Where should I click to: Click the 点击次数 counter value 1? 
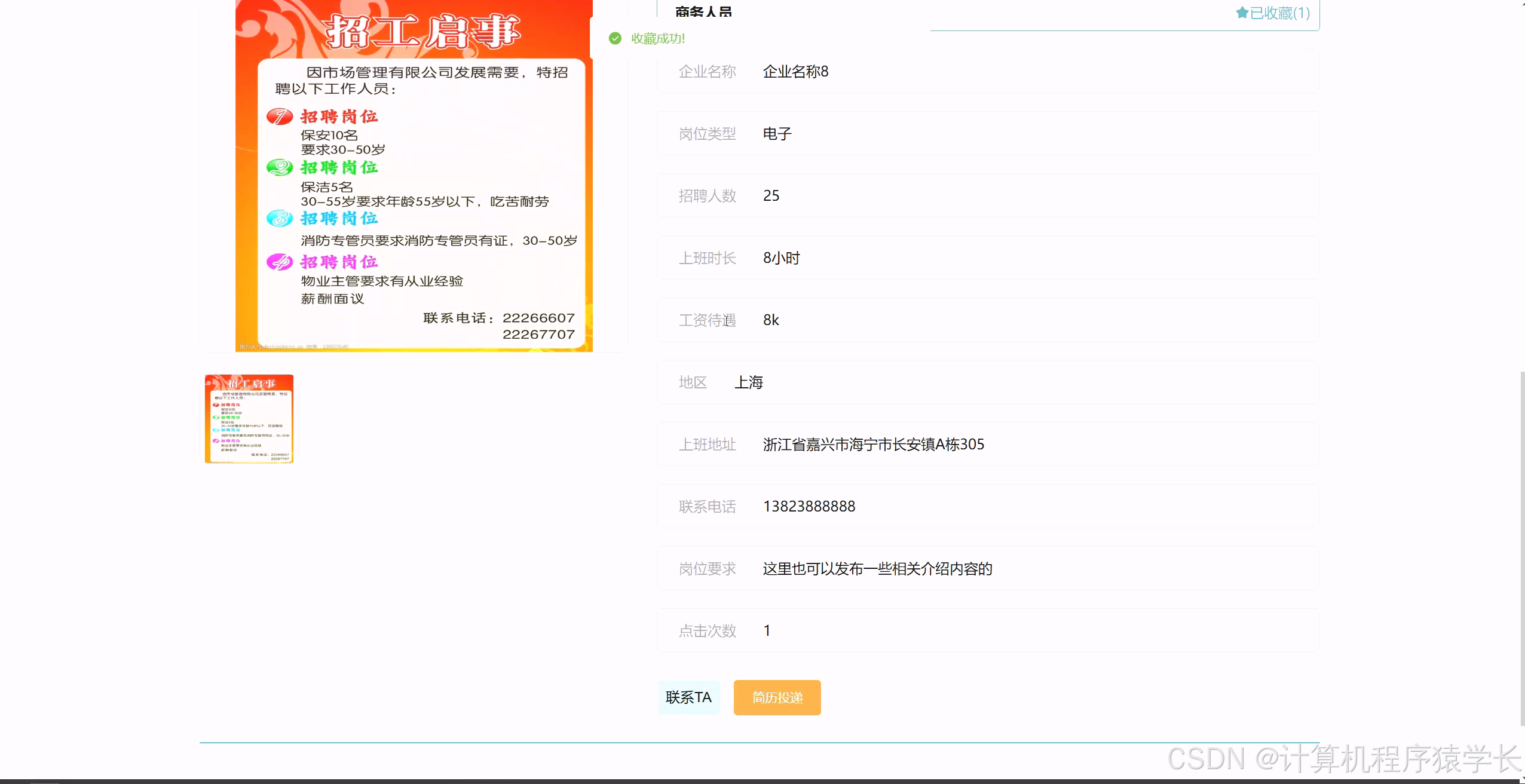tap(767, 630)
